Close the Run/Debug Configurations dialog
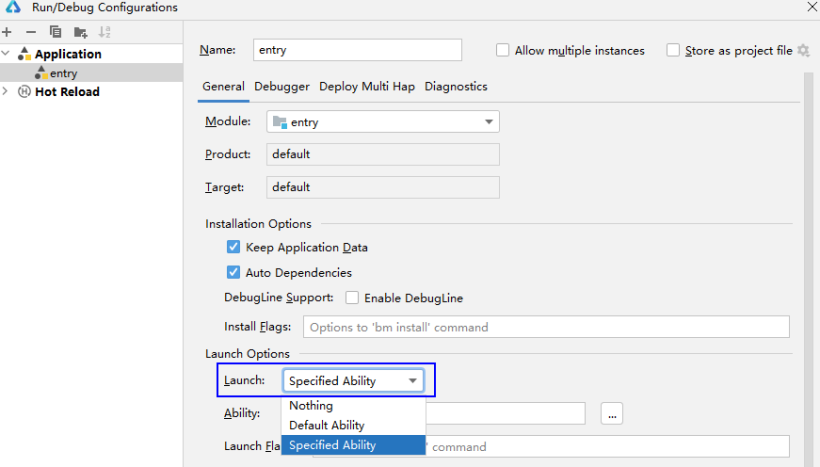The image size is (820, 467). coord(810,8)
